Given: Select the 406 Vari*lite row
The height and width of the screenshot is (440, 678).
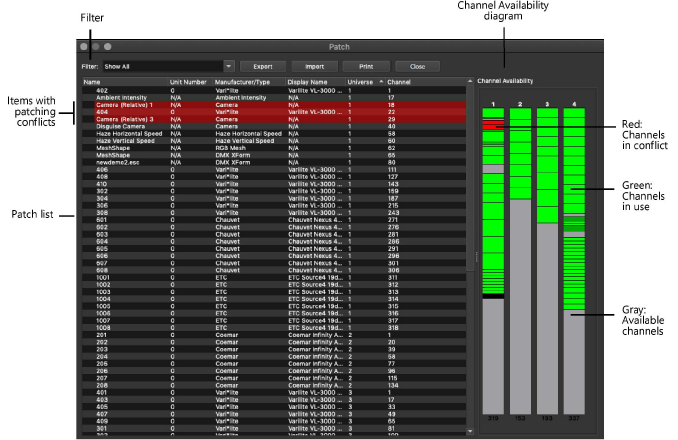Looking at the screenshot, I should [x=274, y=169].
